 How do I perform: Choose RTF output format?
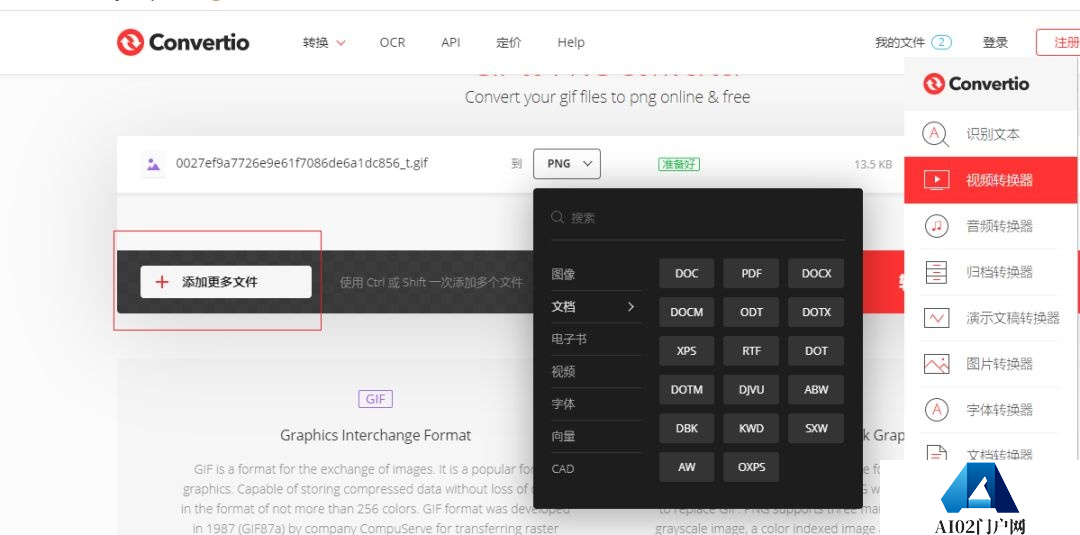(751, 350)
